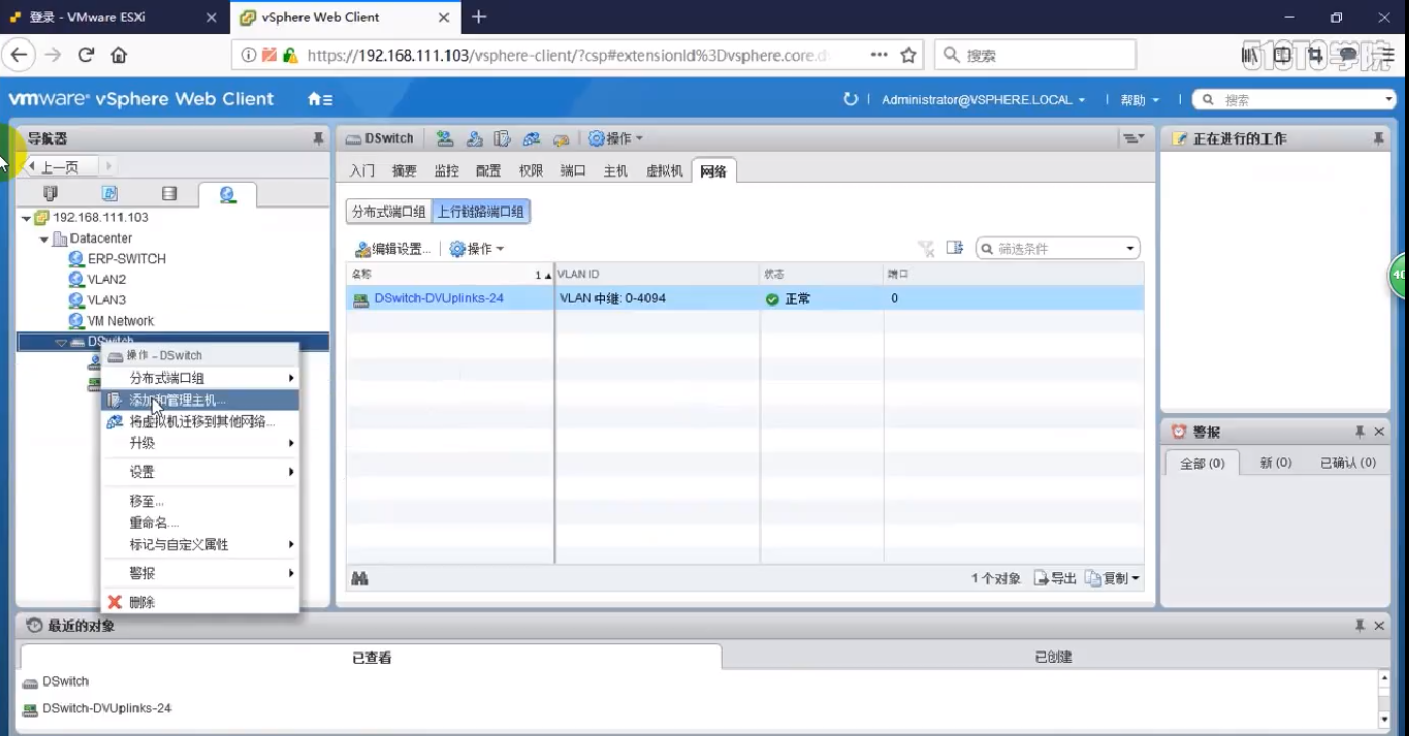
Task: Open the 摘要 tab
Action: click(404, 171)
